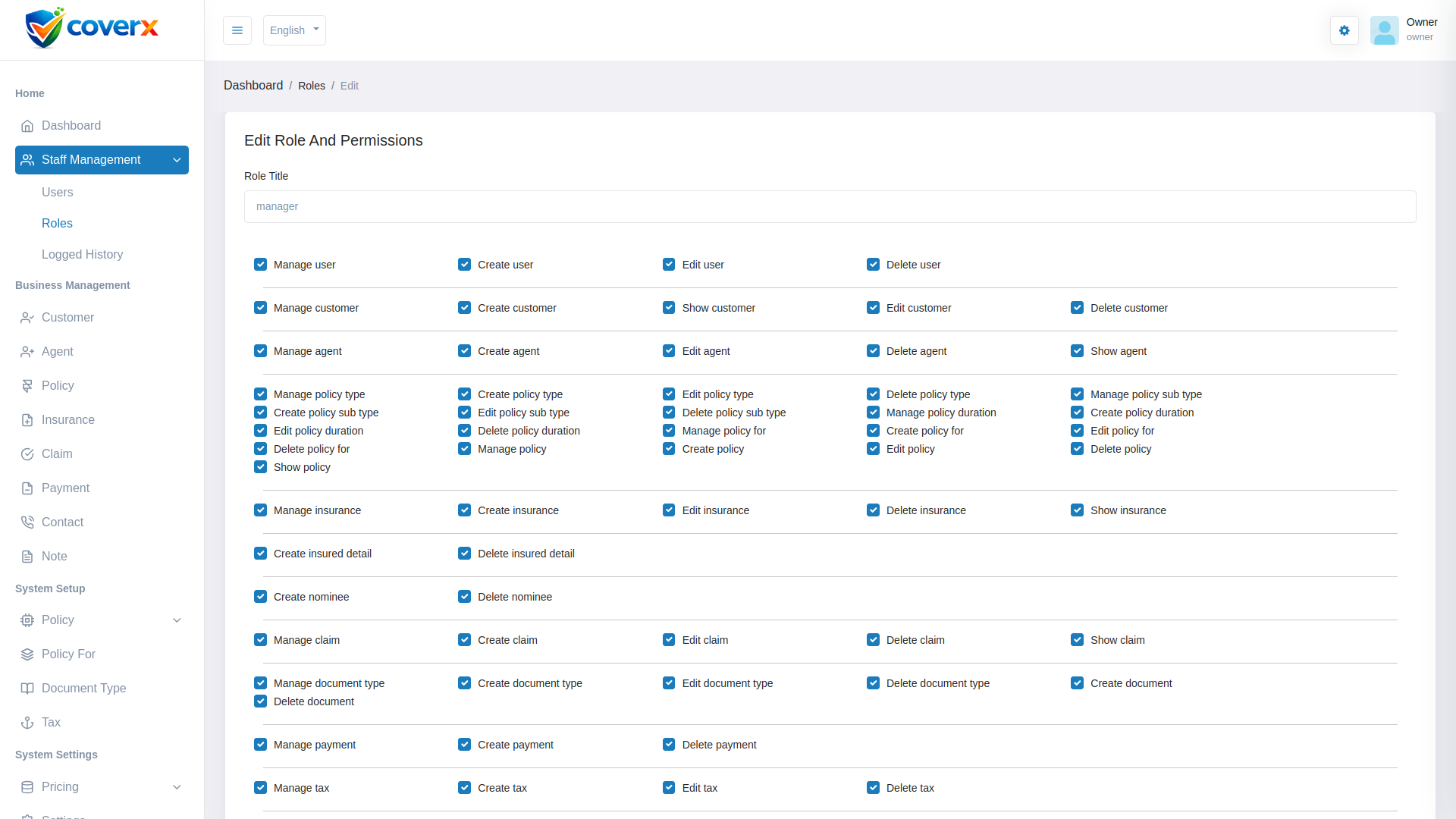Go to Dashboard via breadcrumb link
Image resolution: width=1456 pixels, height=819 pixels.
(x=253, y=86)
